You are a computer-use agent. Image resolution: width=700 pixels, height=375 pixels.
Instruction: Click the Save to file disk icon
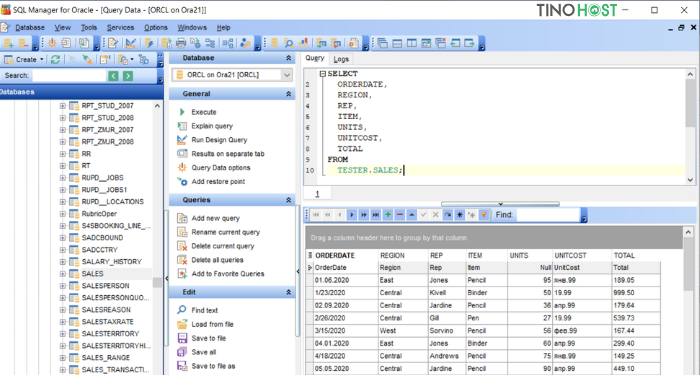coord(182,338)
